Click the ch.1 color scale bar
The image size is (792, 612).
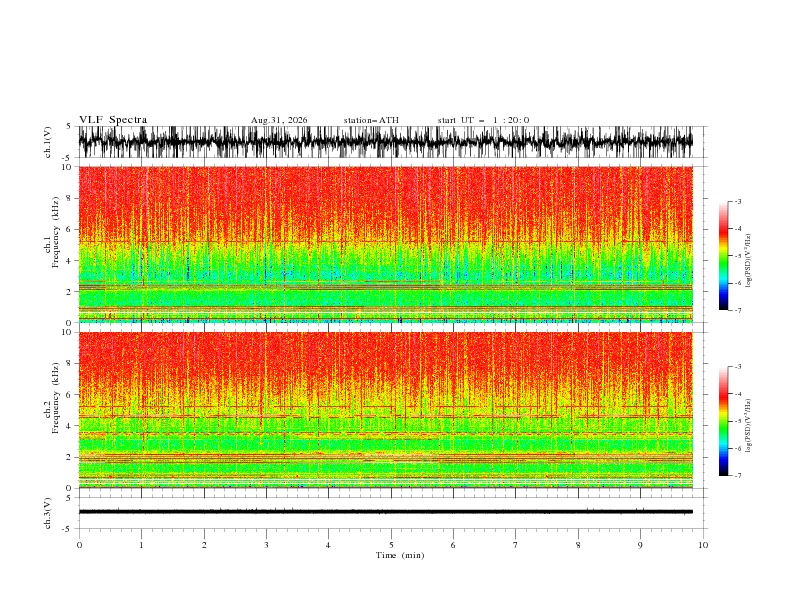click(x=723, y=256)
